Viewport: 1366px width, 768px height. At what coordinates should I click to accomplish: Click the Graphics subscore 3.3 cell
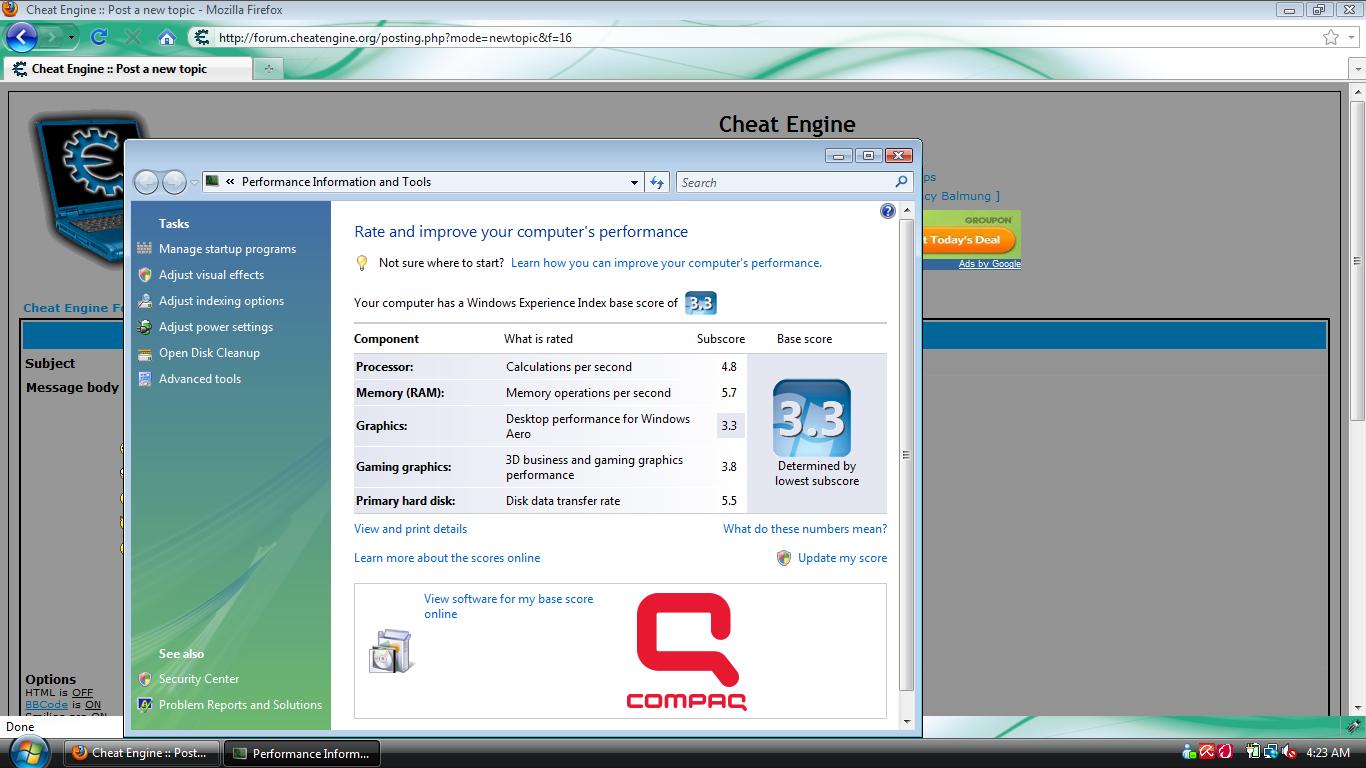pyautogui.click(x=730, y=426)
